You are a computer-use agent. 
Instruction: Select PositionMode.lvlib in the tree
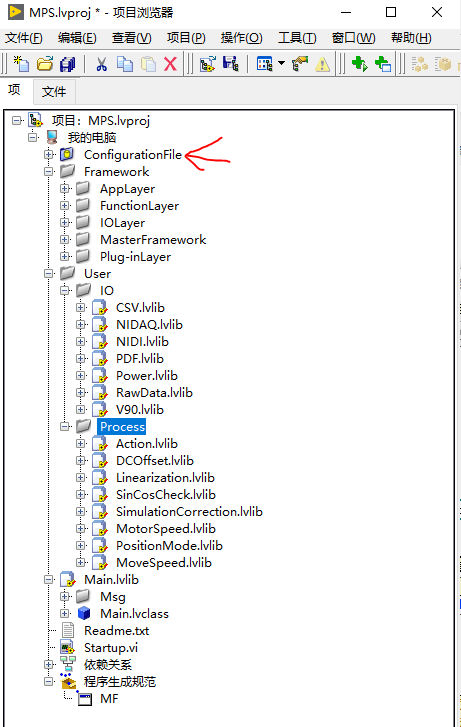[170, 546]
